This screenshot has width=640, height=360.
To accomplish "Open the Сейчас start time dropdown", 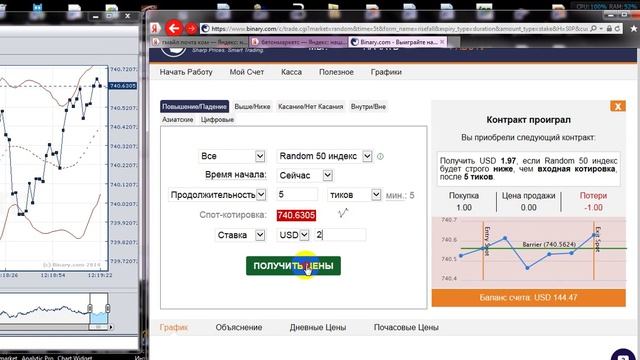I will [305, 176].
